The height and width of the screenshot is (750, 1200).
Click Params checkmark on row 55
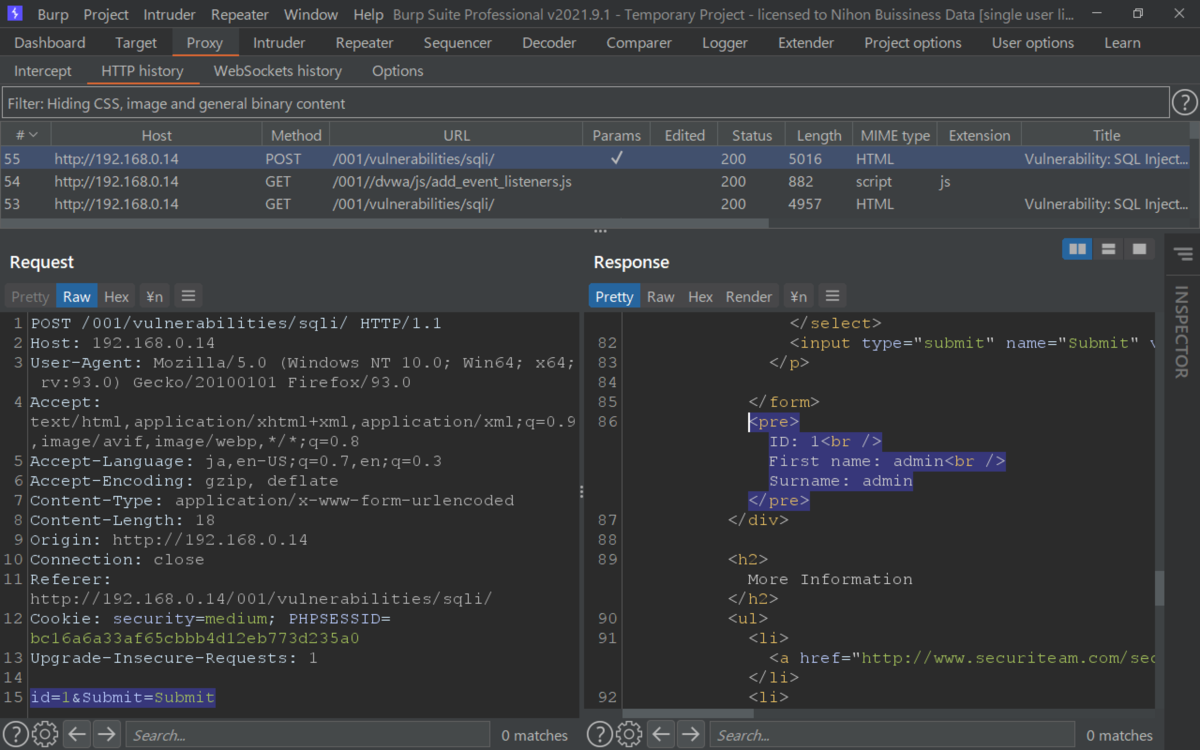pyautogui.click(x=617, y=158)
